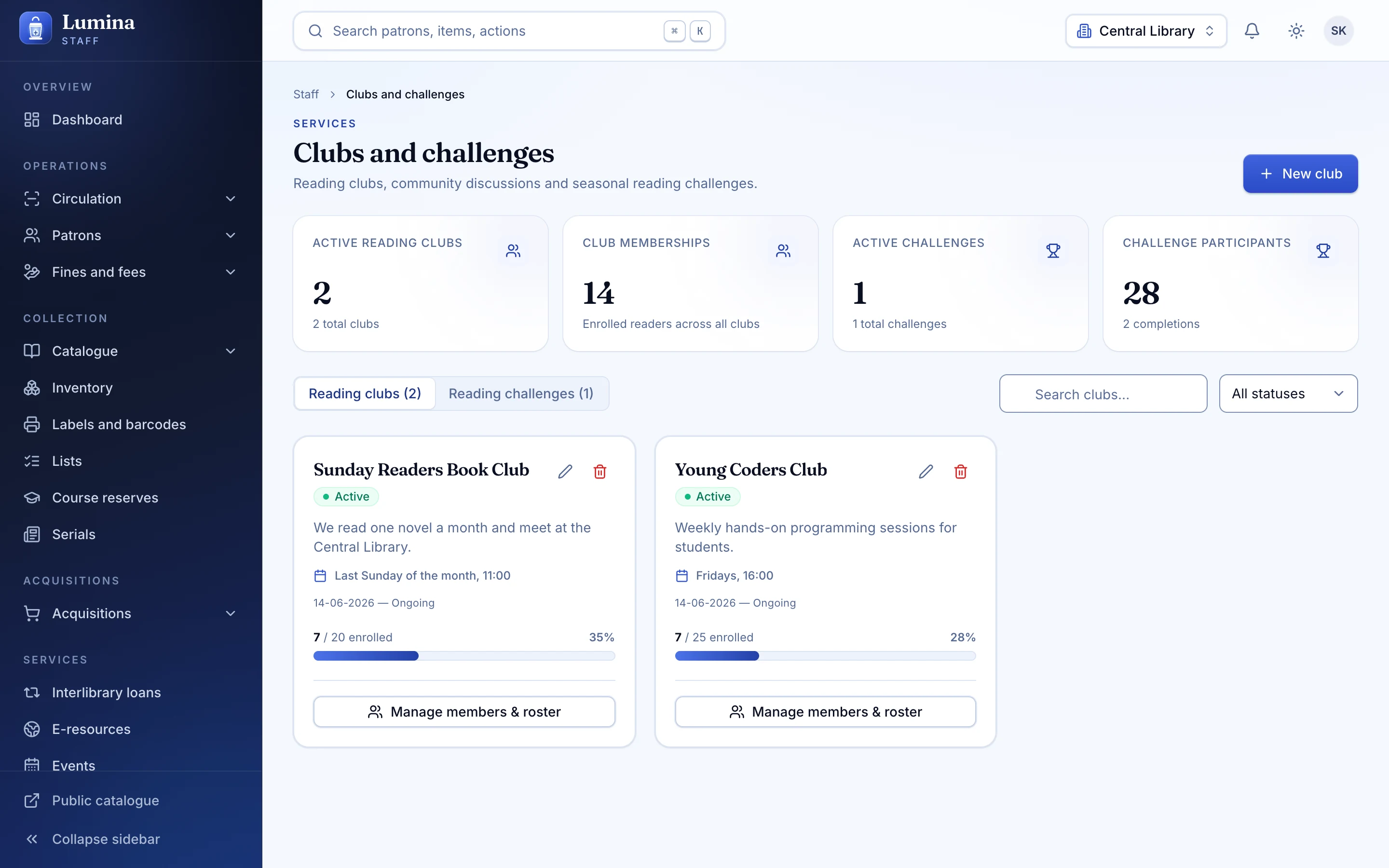The width and height of the screenshot is (1389, 868).
Task: Edit the Young Coders Club
Action: (926, 471)
